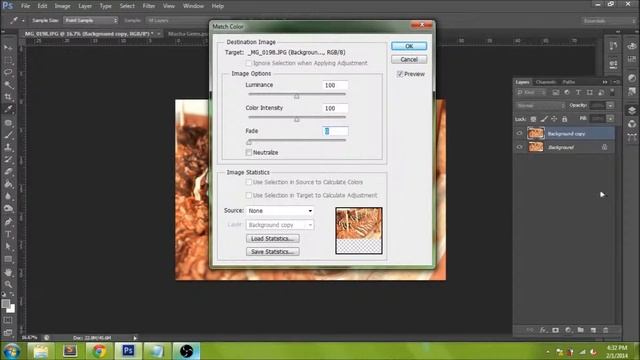Click the lock position icon
Screen dimensions: 640x360
[x=554, y=119]
